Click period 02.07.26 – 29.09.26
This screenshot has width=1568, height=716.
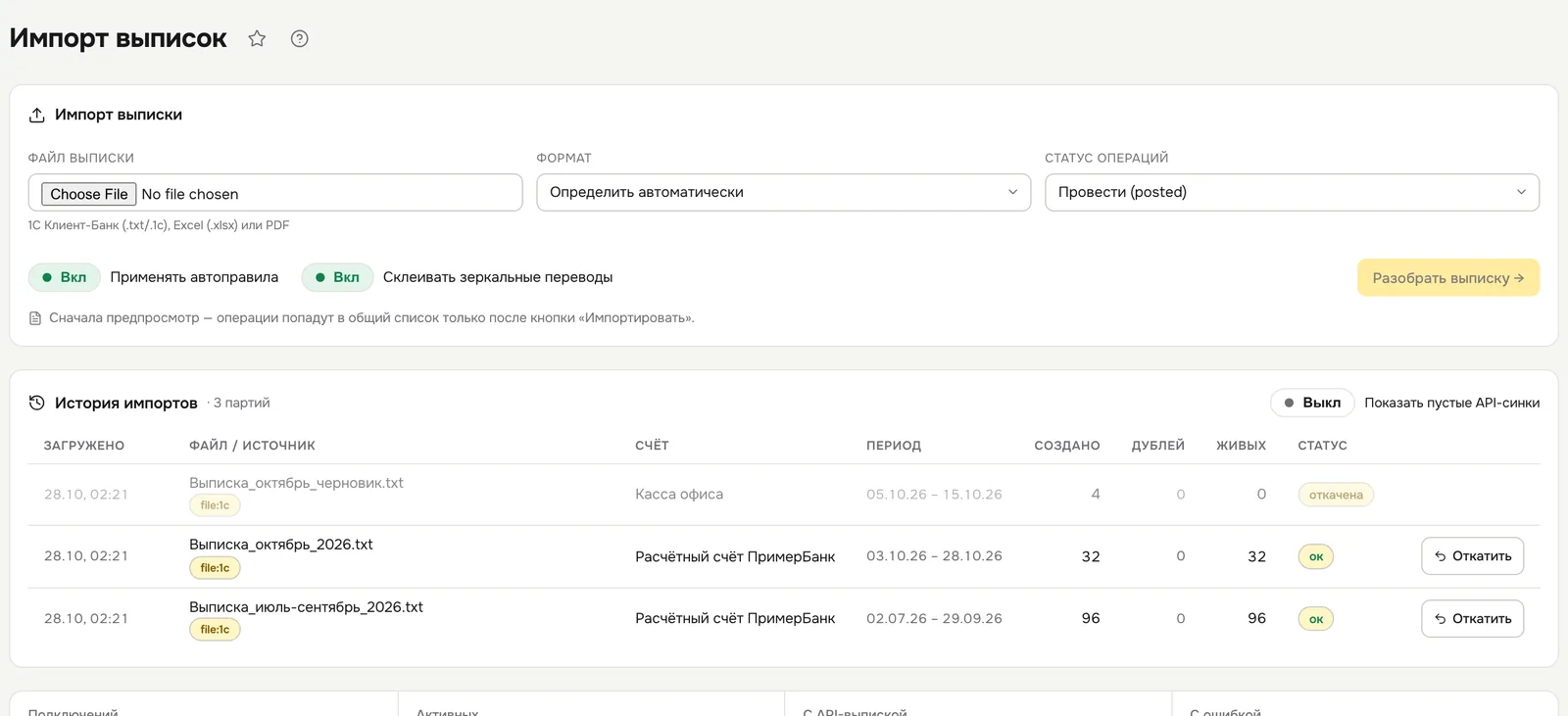[934, 619]
